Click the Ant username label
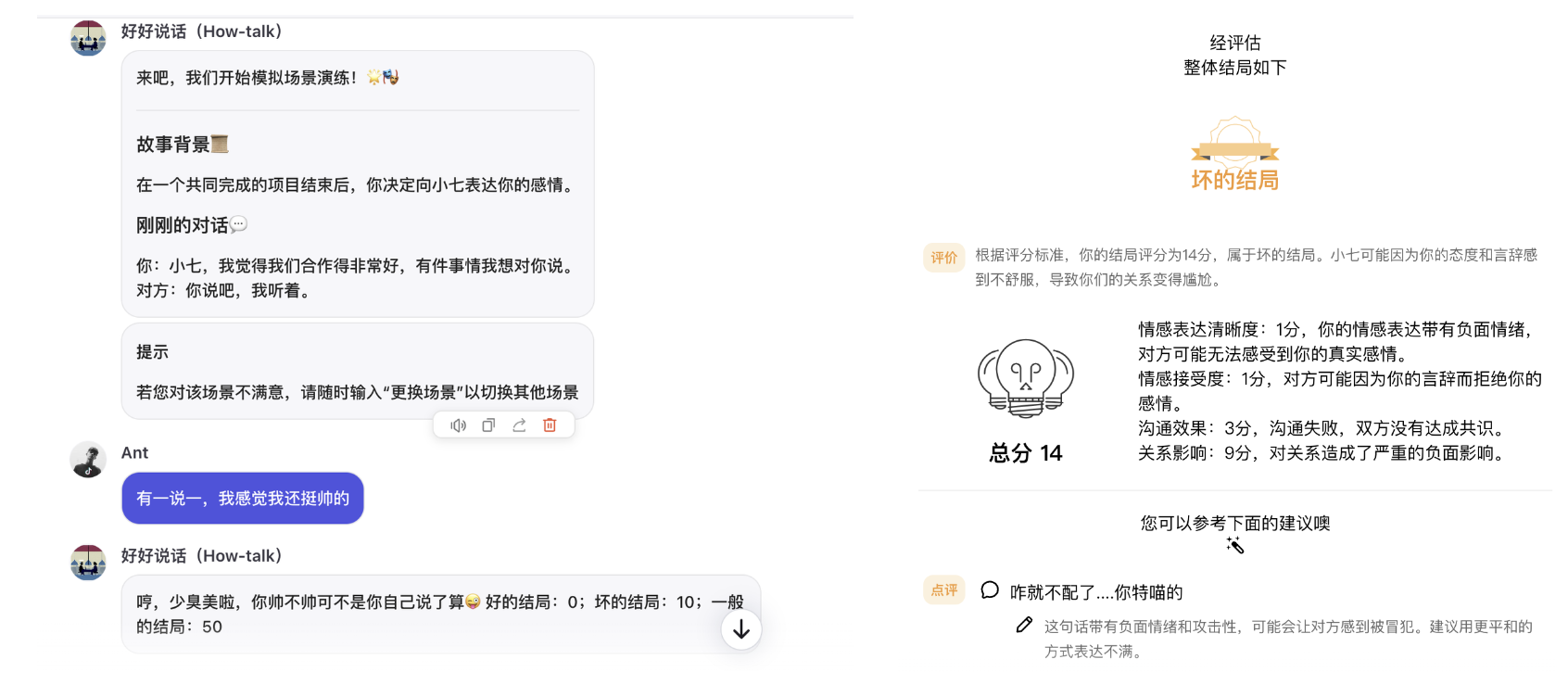1568x697 pixels. click(x=134, y=453)
